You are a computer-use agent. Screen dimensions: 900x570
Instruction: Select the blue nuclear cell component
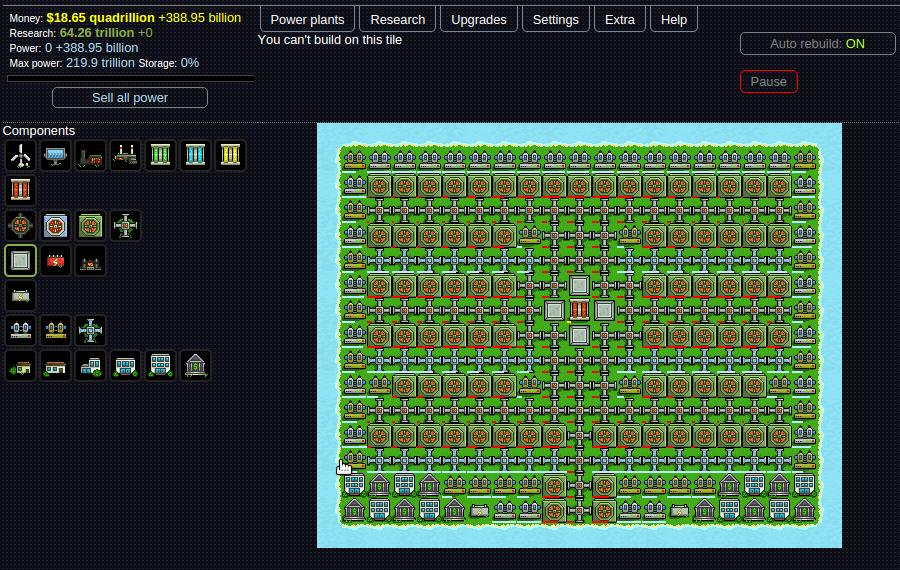click(196, 156)
